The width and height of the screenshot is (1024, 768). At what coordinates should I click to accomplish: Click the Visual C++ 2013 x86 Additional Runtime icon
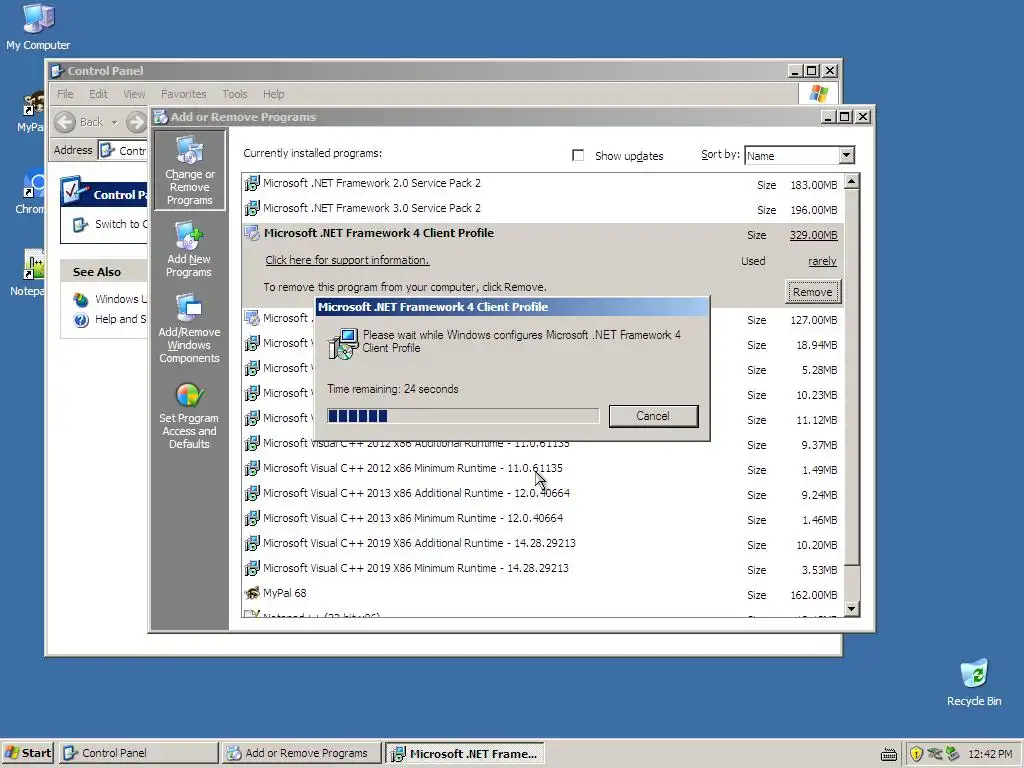(252, 493)
